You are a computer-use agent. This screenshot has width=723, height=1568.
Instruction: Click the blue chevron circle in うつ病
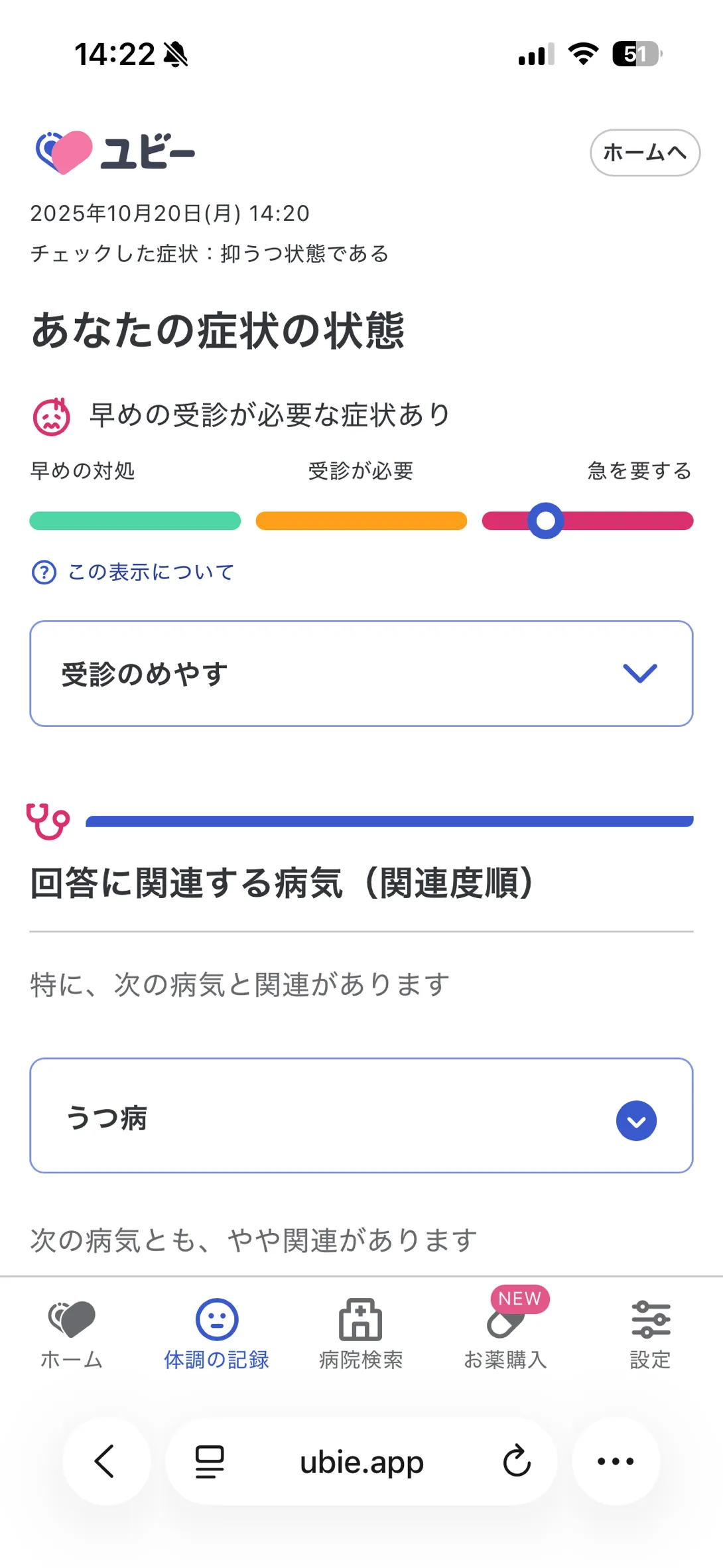(x=636, y=1121)
